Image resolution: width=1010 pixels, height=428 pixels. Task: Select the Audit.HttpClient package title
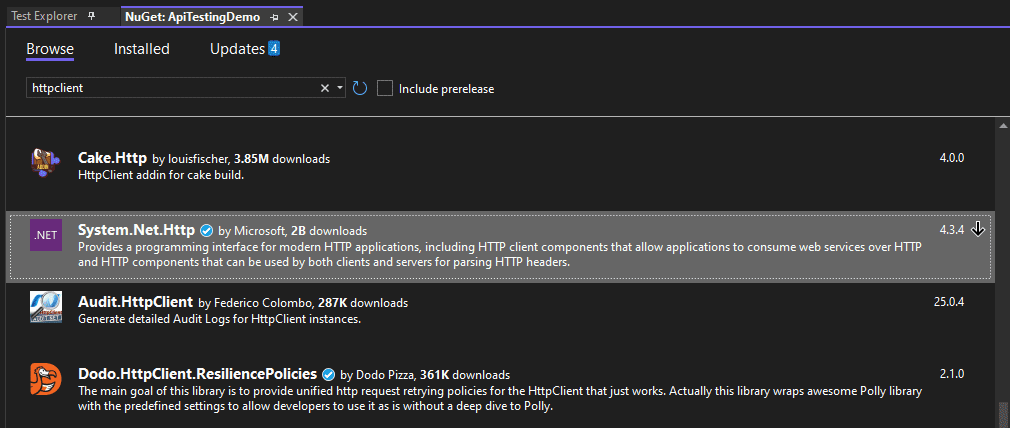pyautogui.click(x=135, y=302)
